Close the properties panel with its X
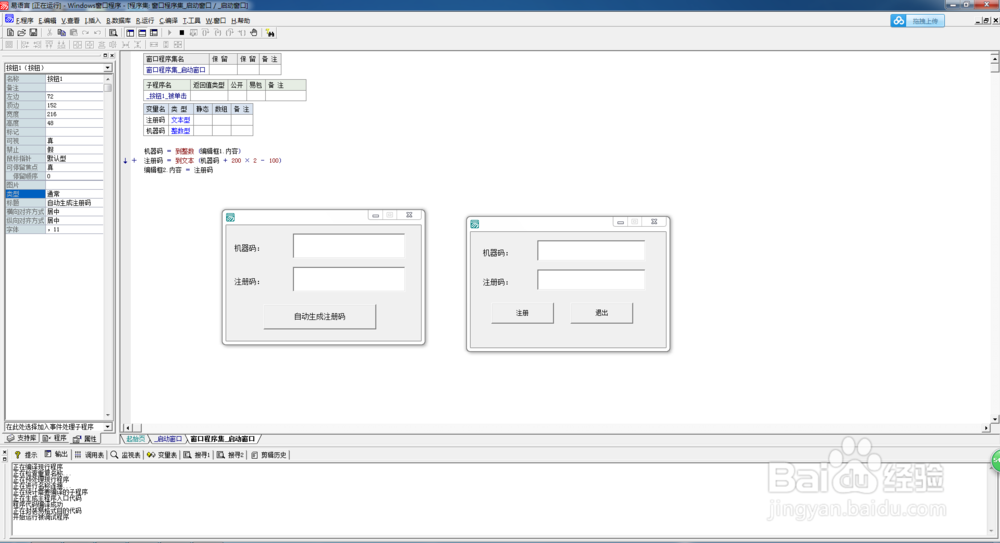Image resolution: width=1000 pixels, height=543 pixels. 112,56
